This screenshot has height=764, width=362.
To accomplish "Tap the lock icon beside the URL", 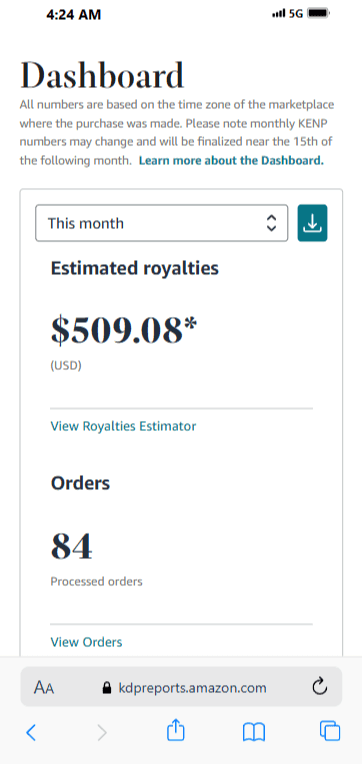I will click(x=107, y=688).
